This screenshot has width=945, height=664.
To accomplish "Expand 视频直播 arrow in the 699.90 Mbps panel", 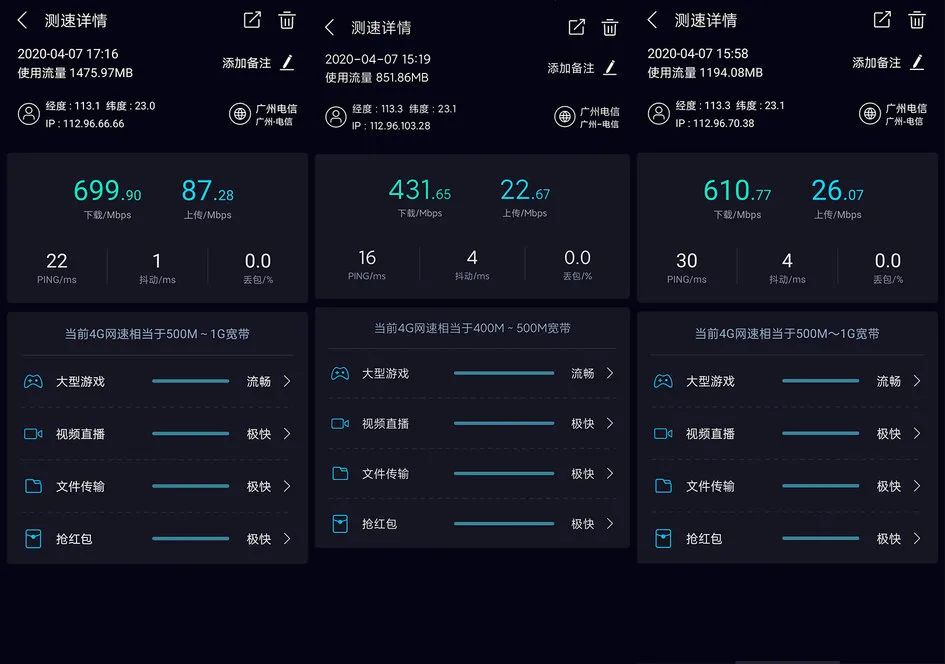I will tap(287, 434).
